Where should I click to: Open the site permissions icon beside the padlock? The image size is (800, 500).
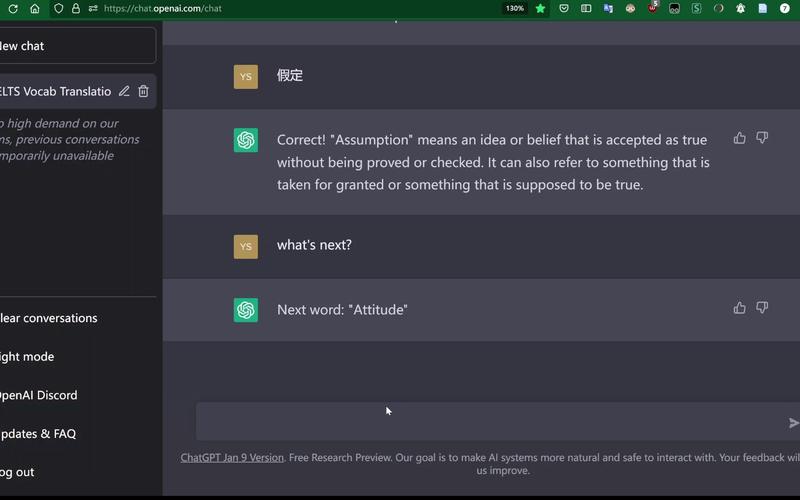click(93, 9)
